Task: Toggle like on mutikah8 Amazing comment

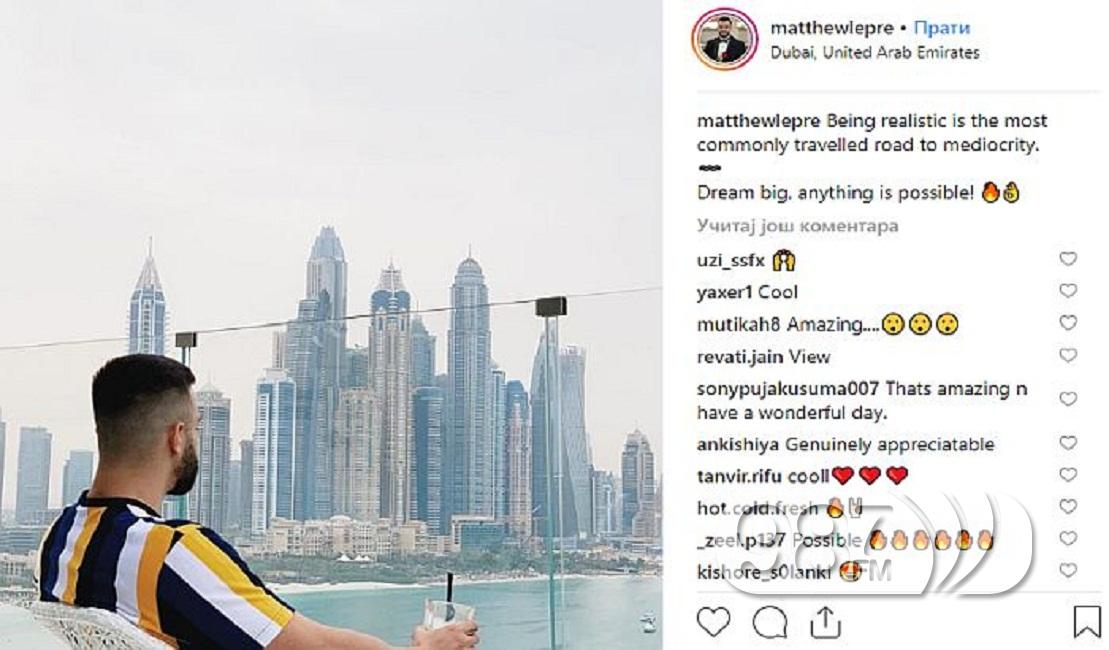Action: pyautogui.click(x=1068, y=323)
